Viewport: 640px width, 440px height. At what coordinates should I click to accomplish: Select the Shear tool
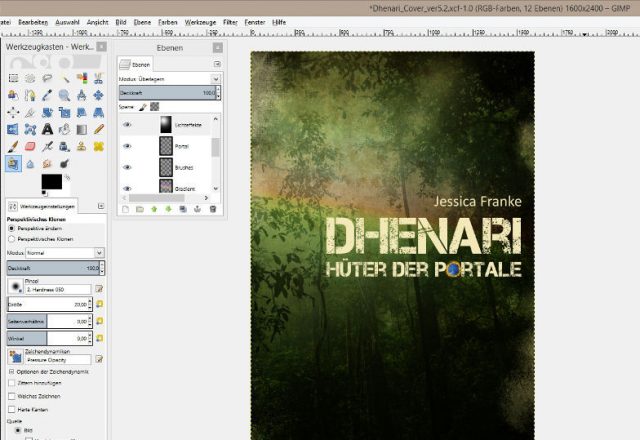coord(82,112)
